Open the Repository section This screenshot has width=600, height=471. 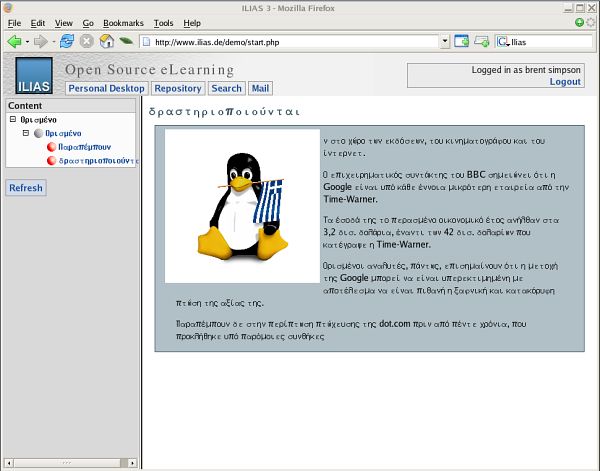click(x=178, y=88)
